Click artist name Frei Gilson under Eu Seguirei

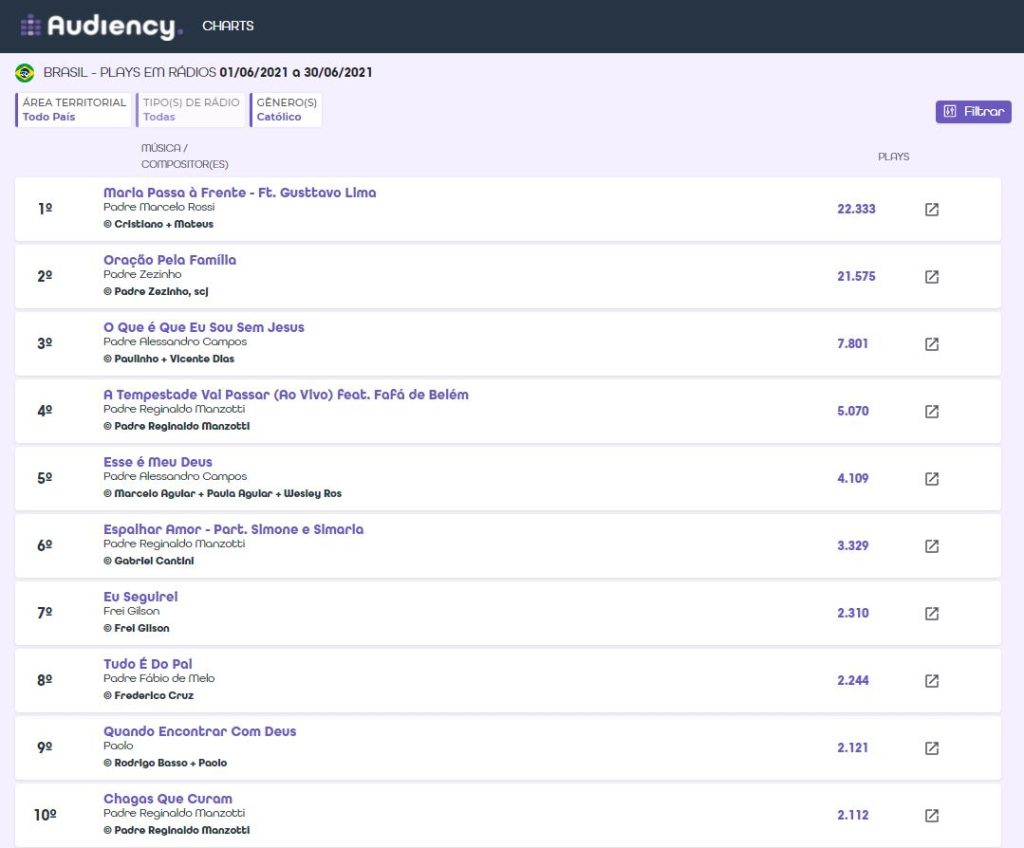[131, 611]
